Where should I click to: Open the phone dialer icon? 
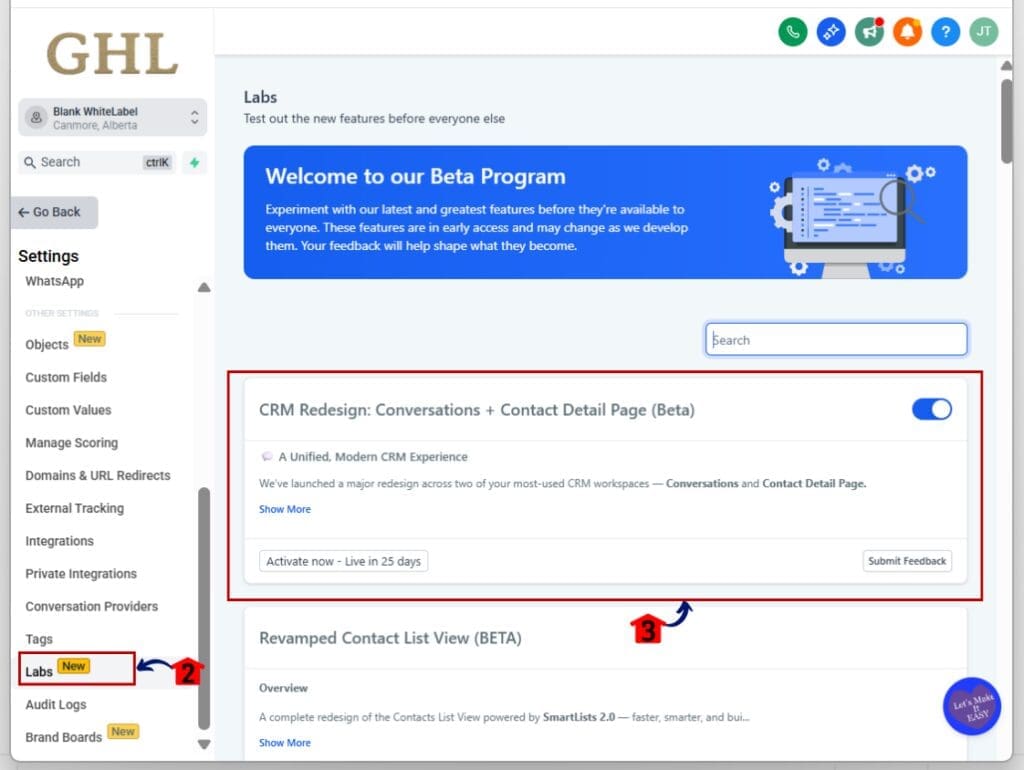click(x=792, y=32)
